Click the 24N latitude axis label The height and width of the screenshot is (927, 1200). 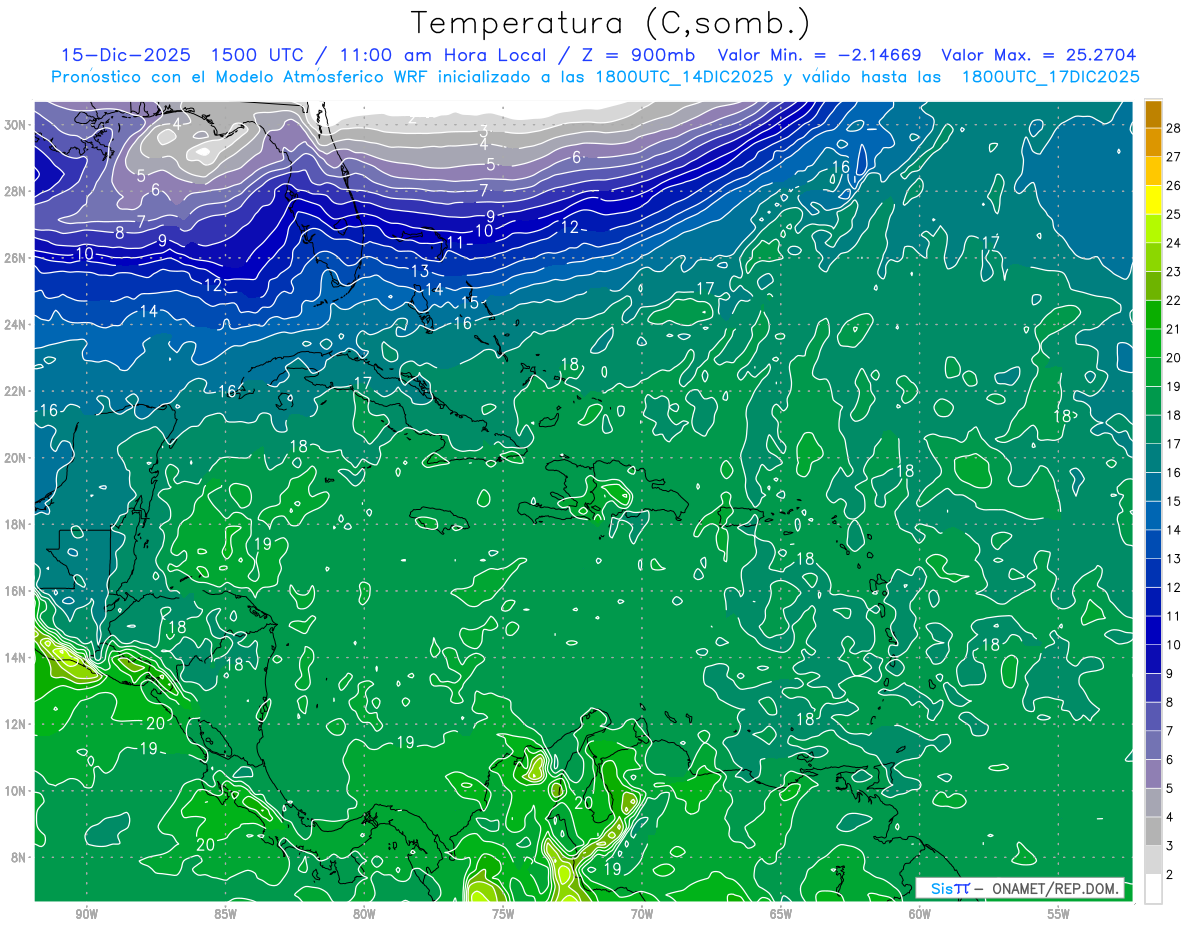[x=16, y=324]
